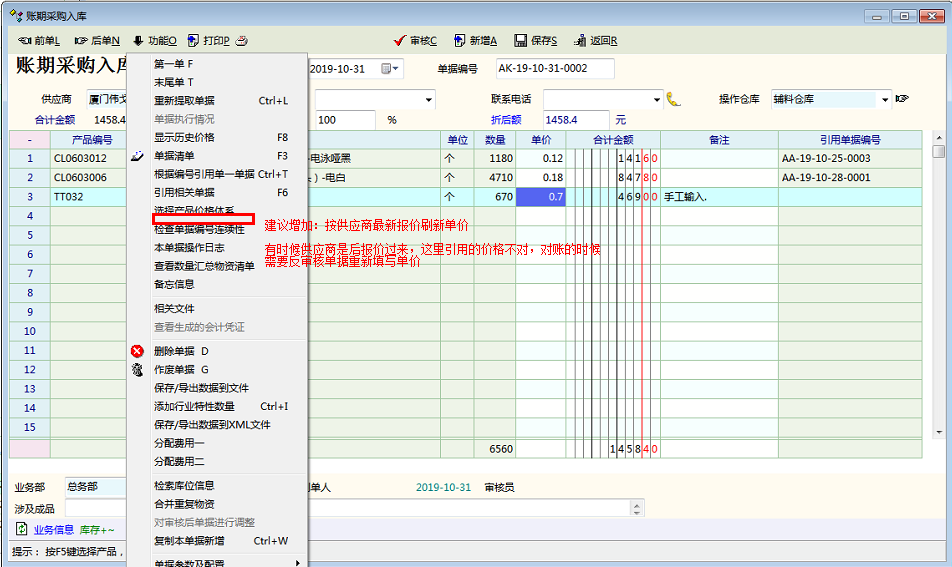952x567 pixels.
Task: Click the pointing hand icon beside 操作仓库
Action: (902, 99)
